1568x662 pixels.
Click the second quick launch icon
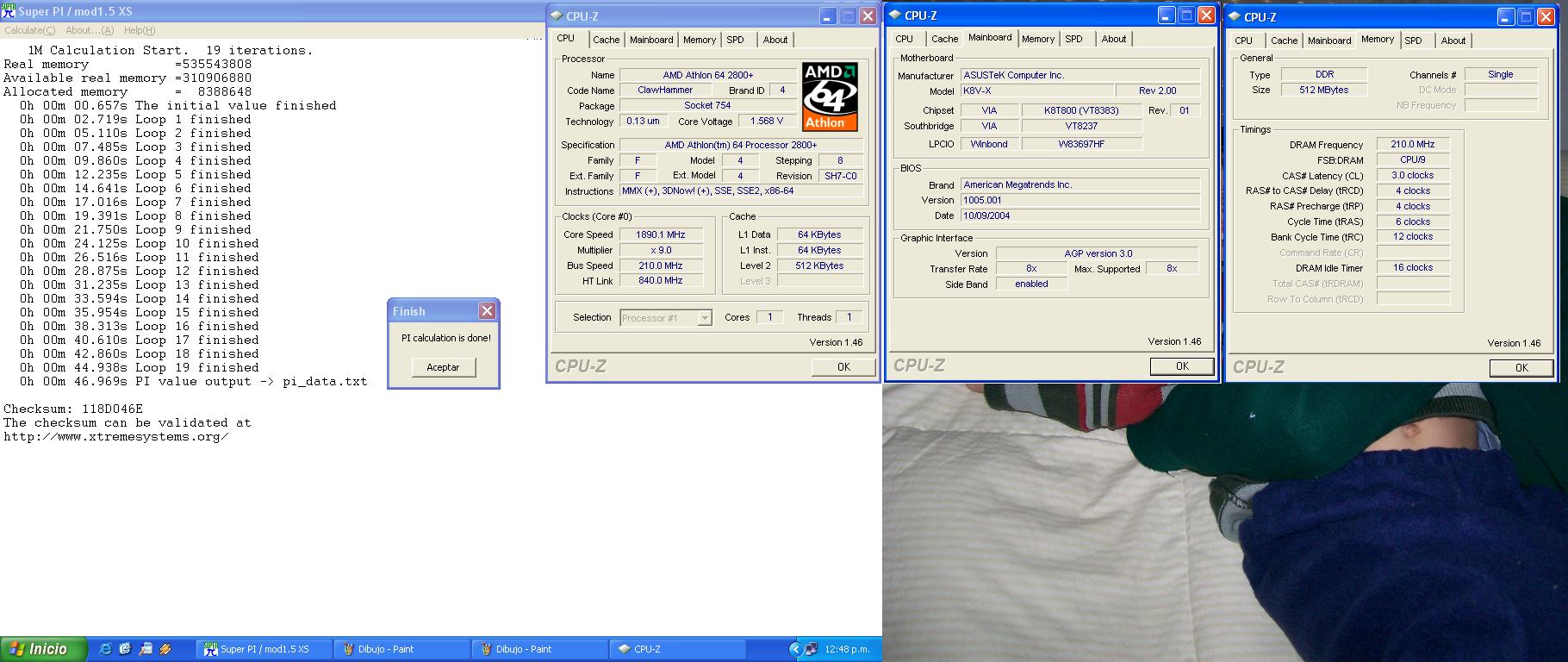[125, 649]
